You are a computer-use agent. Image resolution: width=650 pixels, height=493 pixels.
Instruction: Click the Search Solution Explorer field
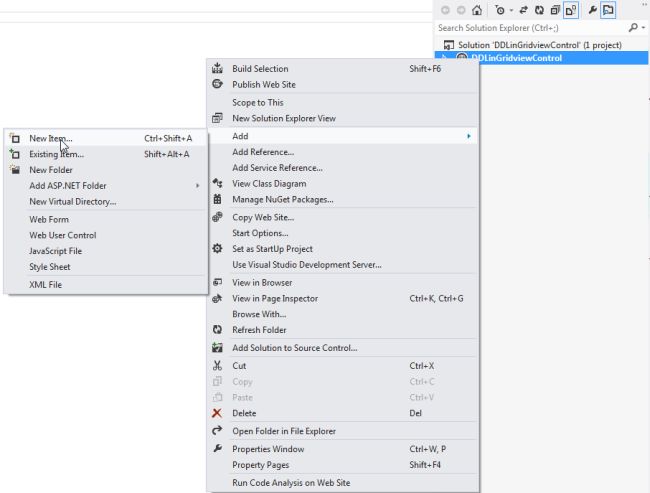point(531,28)
